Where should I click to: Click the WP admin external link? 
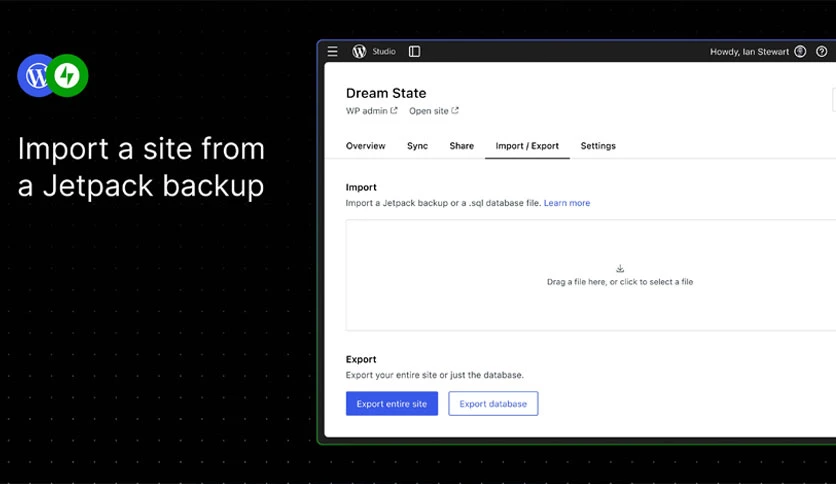pos(372,111)
